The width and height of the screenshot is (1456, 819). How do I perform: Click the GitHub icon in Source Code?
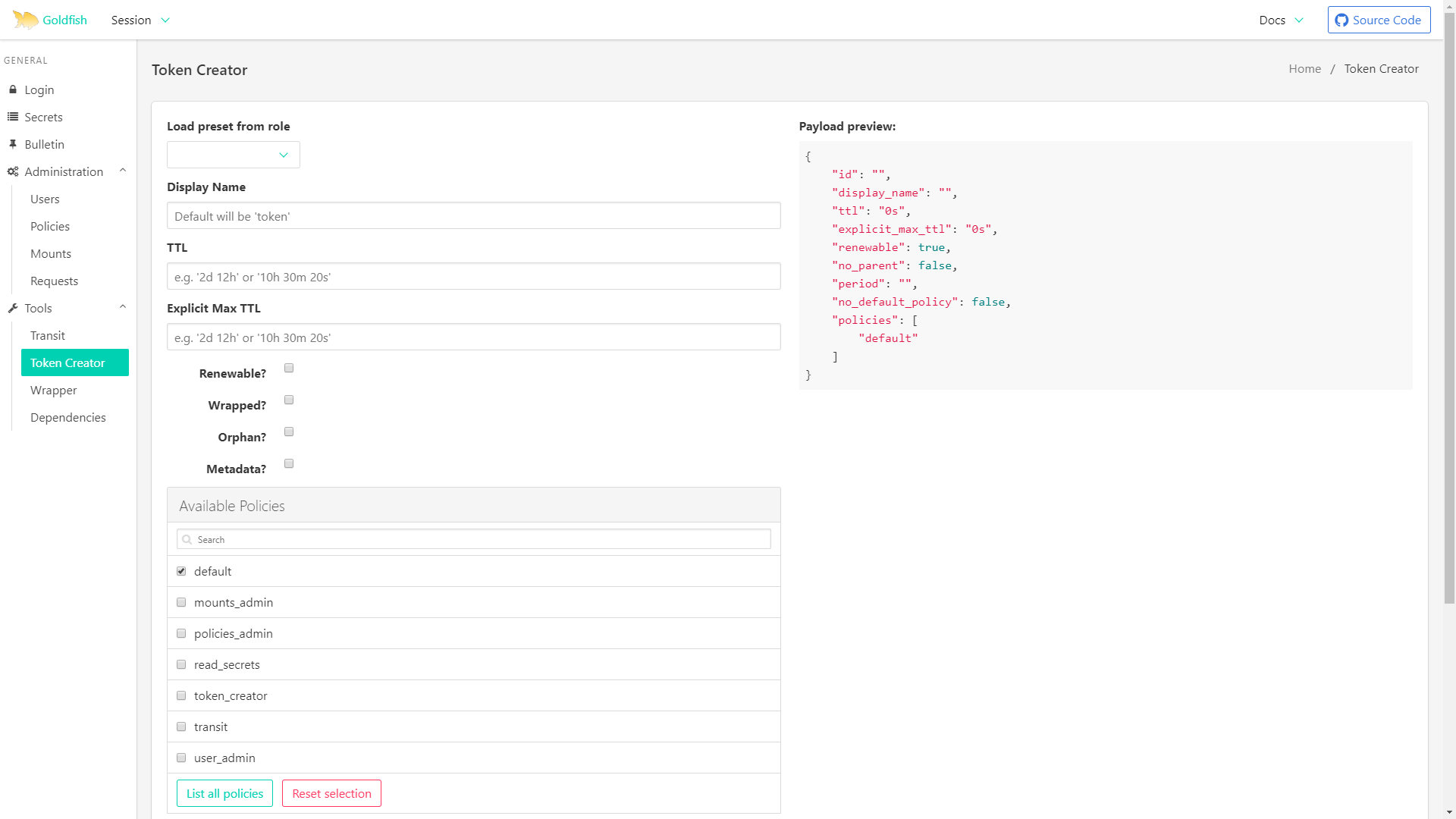pos(1341,20)
